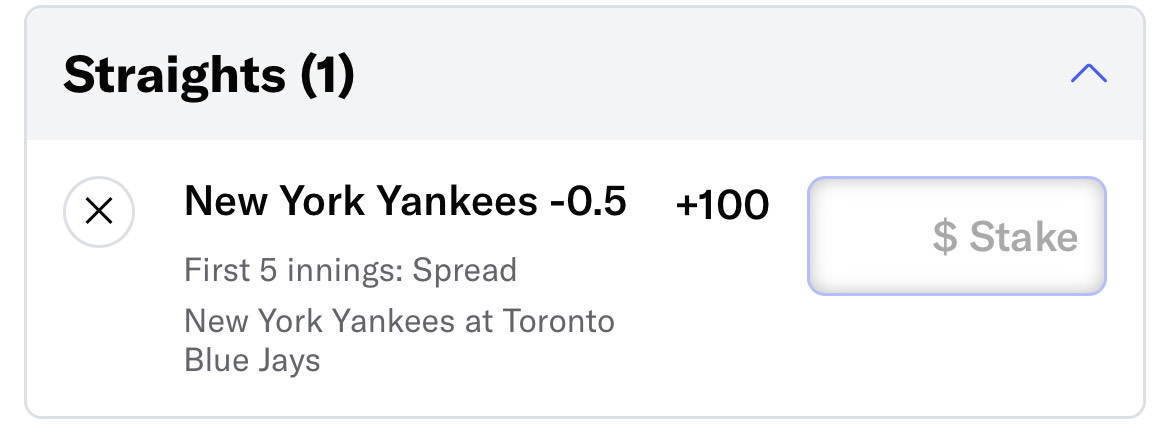The image size is (1170, 441).
Task: Click the word Stake placeholder text
Action: (1024, 237)
